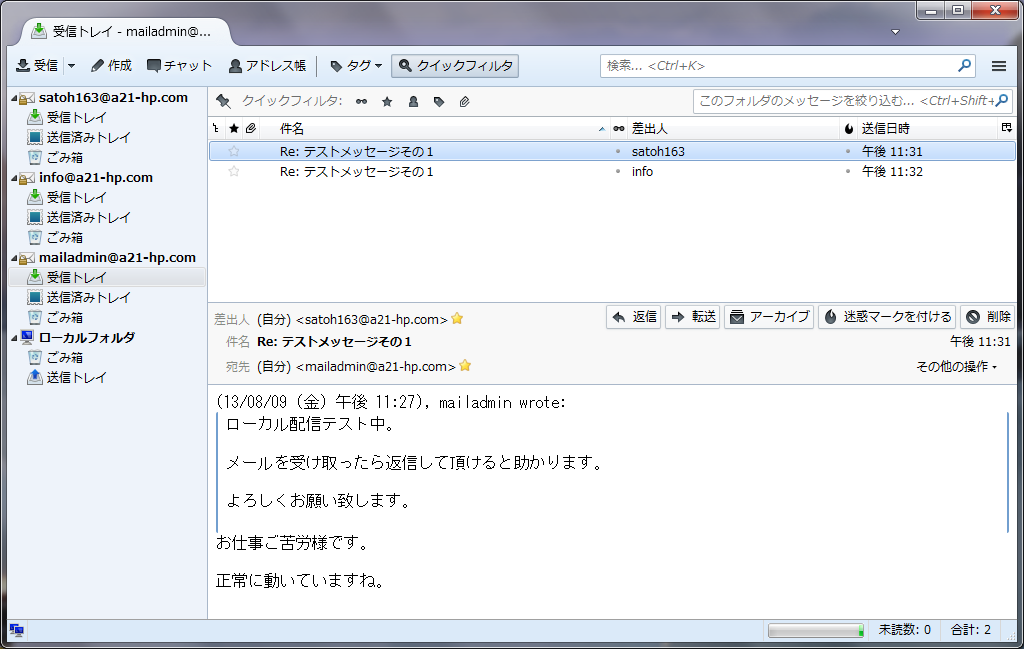Toggle the クイックフィルタ toolbar button
The image size is (1024, 649).
pos(455,65)
